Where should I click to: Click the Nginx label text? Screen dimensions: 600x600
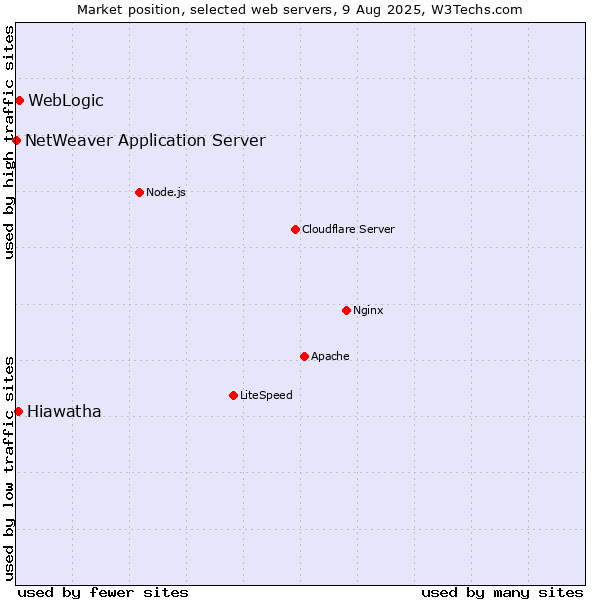(368, 310)
